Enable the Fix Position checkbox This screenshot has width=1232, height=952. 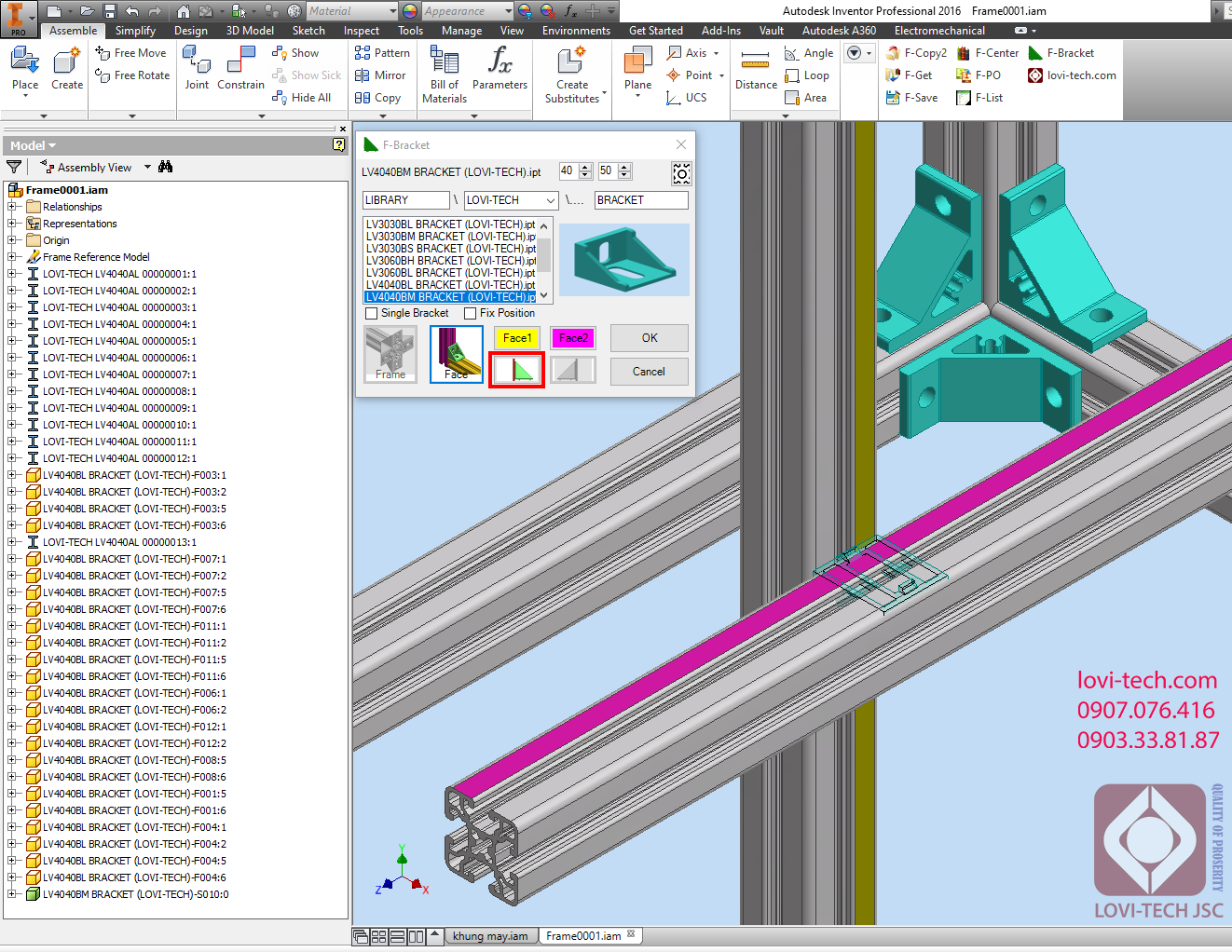[x=471, y=314]
